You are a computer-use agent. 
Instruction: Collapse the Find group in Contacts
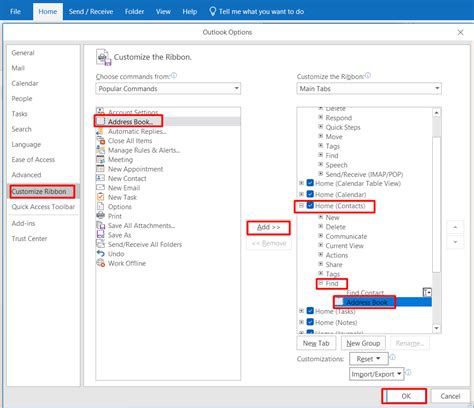click(x=321, y=283)
